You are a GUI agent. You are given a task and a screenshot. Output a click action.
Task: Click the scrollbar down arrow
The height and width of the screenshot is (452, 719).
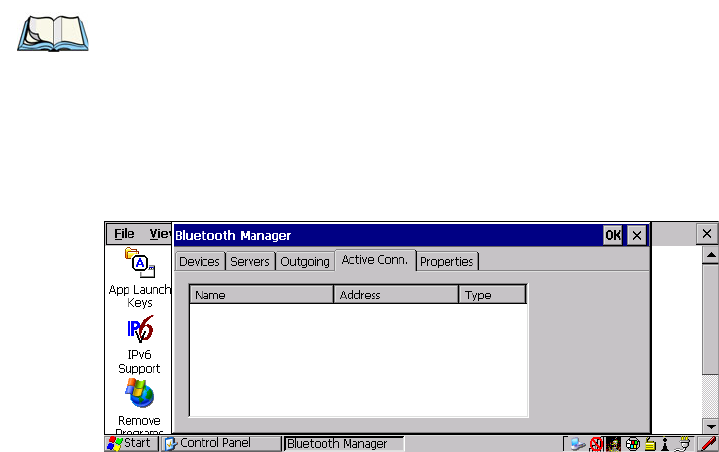tap(711, 426)
